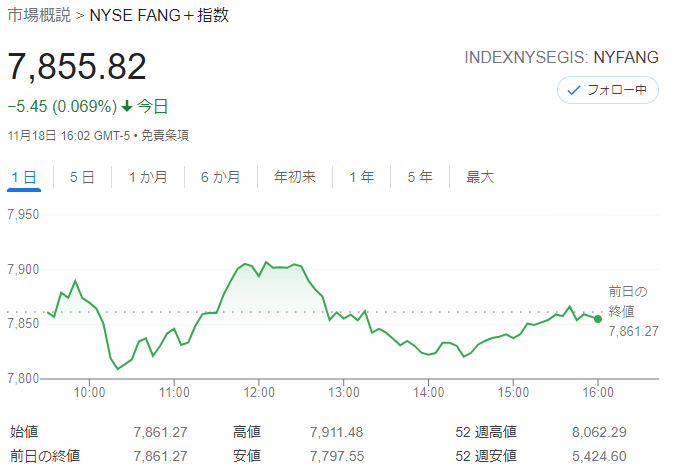Click the down arrow icon beside 今日
Viewport: 674px width, 473px height.
[x=126, y=106]
